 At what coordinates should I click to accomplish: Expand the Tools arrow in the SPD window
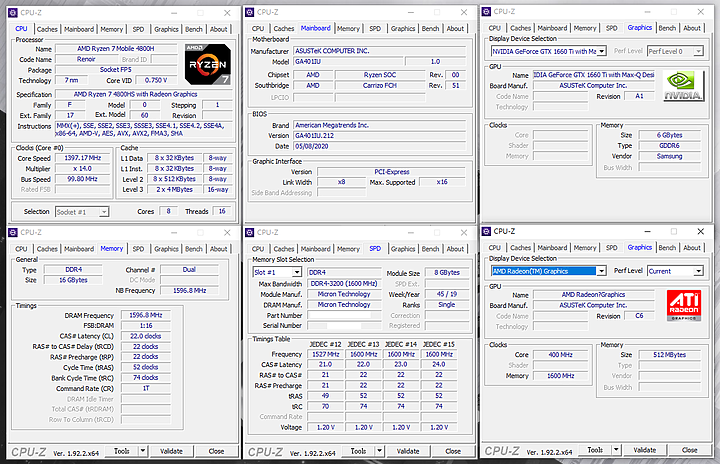coord(379,451)
